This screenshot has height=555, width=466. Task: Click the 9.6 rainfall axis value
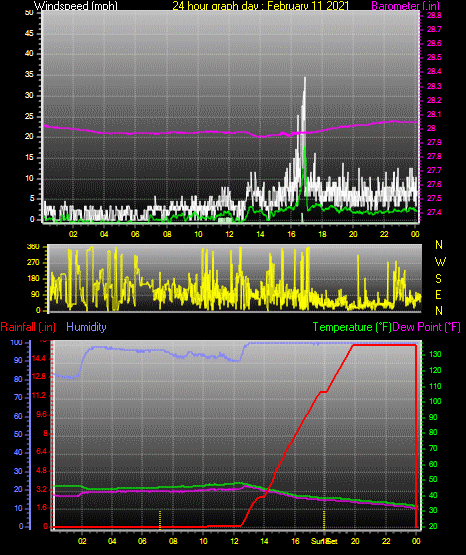(x=41, y=414)
